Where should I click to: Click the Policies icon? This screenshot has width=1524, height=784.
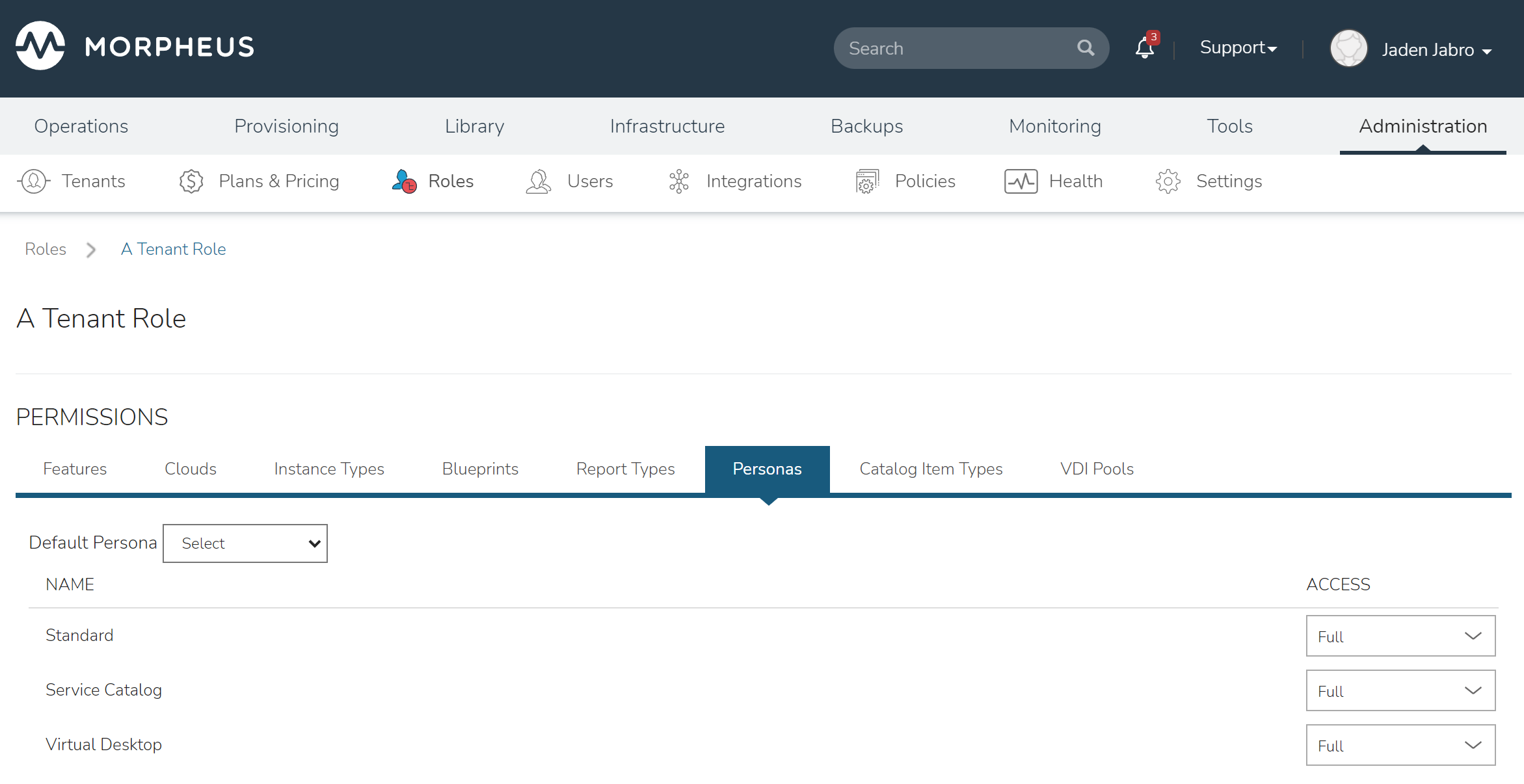867,181
